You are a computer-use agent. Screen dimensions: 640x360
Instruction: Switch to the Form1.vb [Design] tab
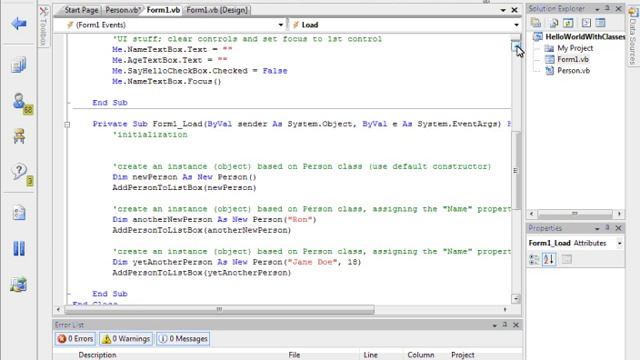217,10
